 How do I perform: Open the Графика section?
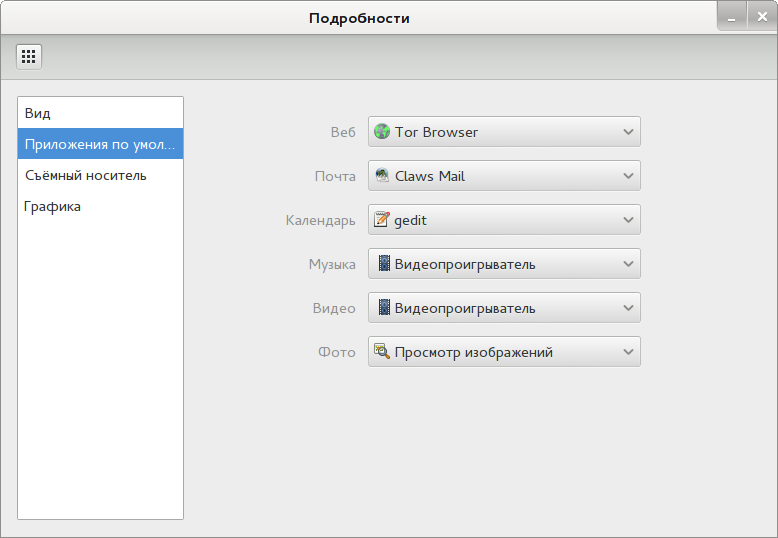point(100,206)
